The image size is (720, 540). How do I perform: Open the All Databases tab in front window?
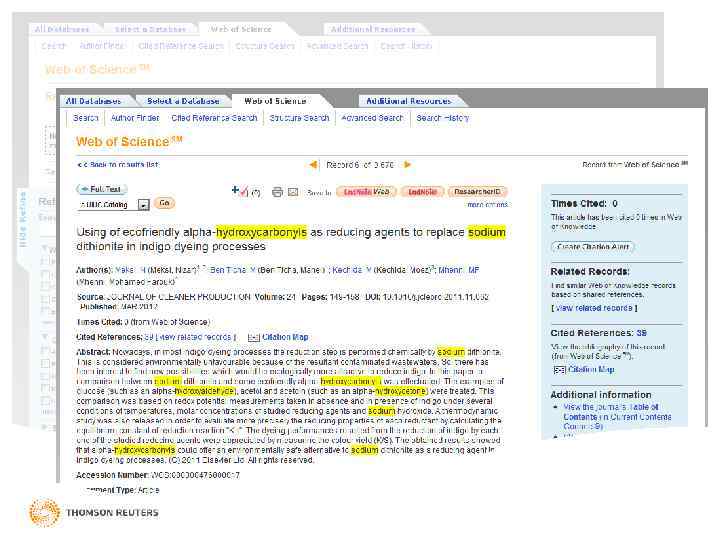pos(93,101)
